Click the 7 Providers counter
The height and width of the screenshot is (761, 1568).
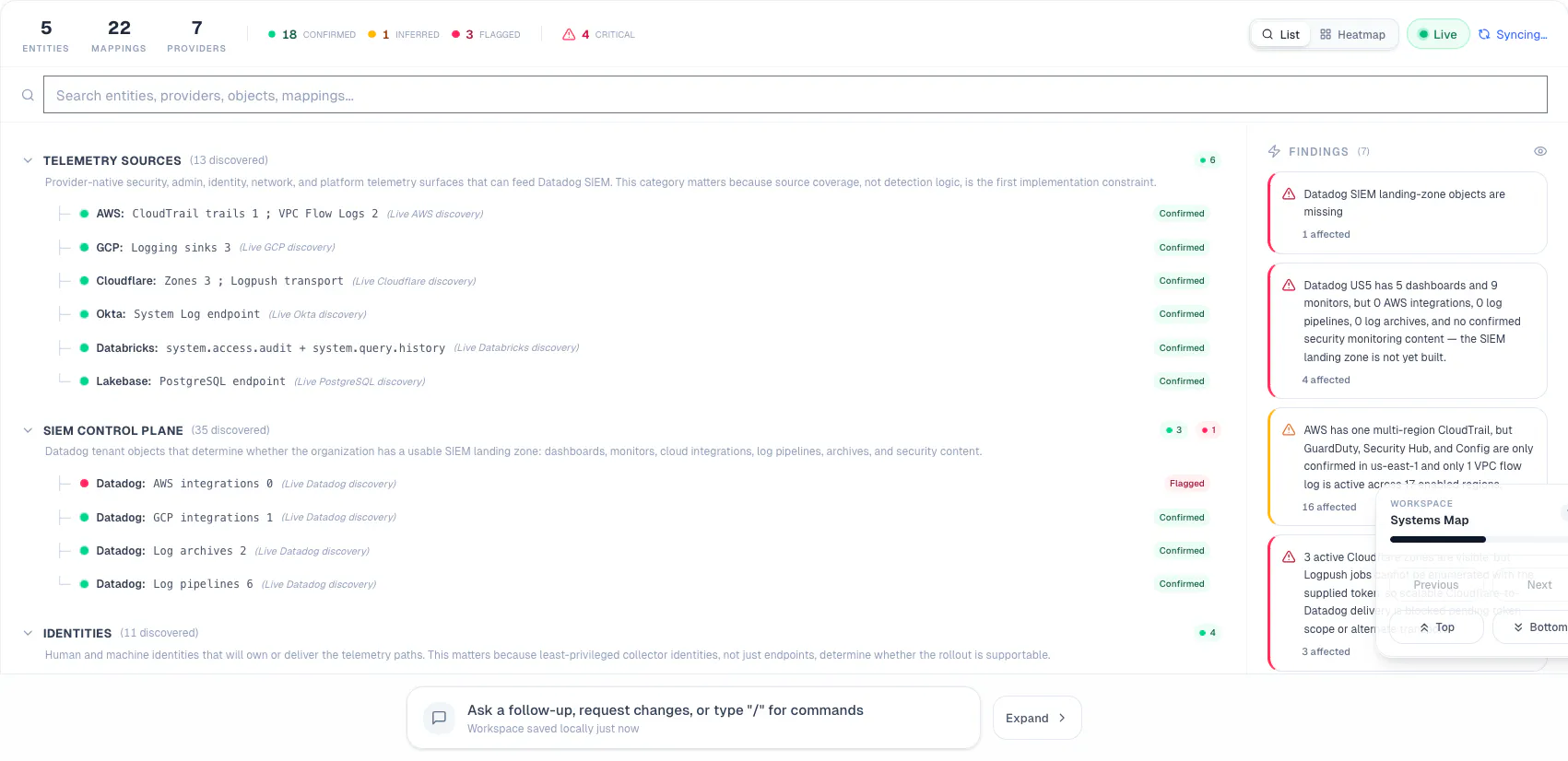196,35
